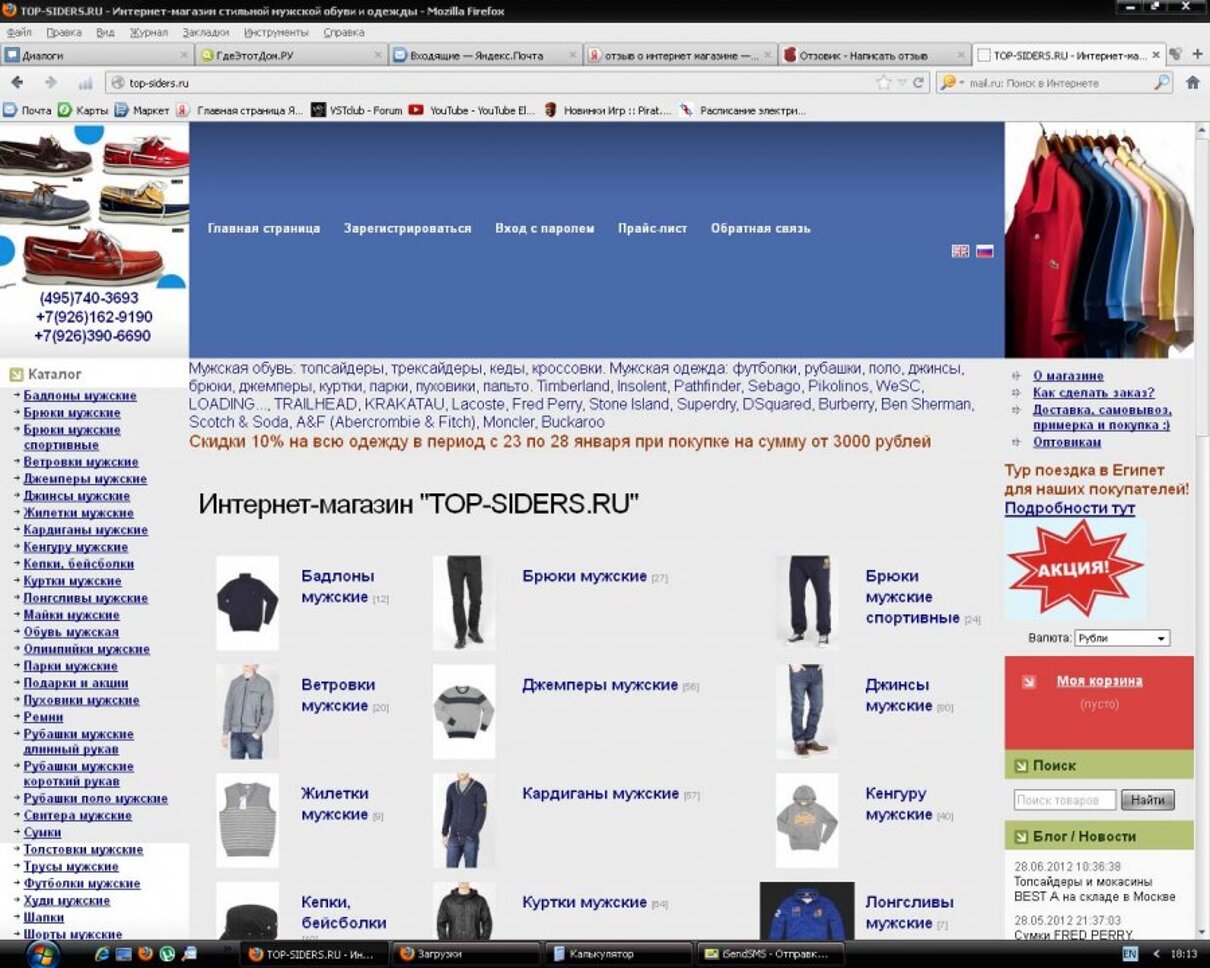Viewport: 1210px width, 968px height.
Task: Click the Найти search button
Action: (1148, 800)
